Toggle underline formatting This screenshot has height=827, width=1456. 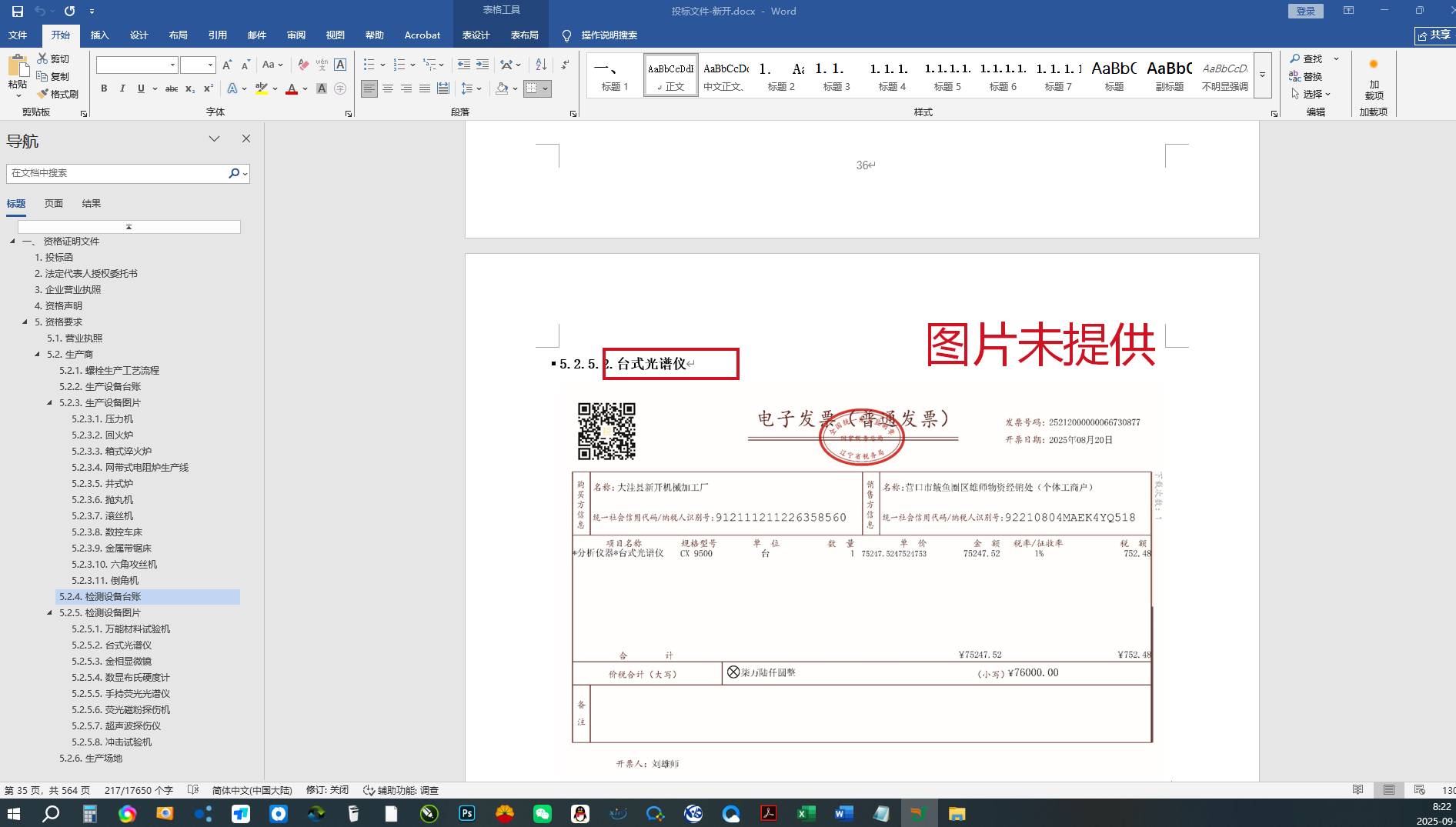click(x=141, y=88)
